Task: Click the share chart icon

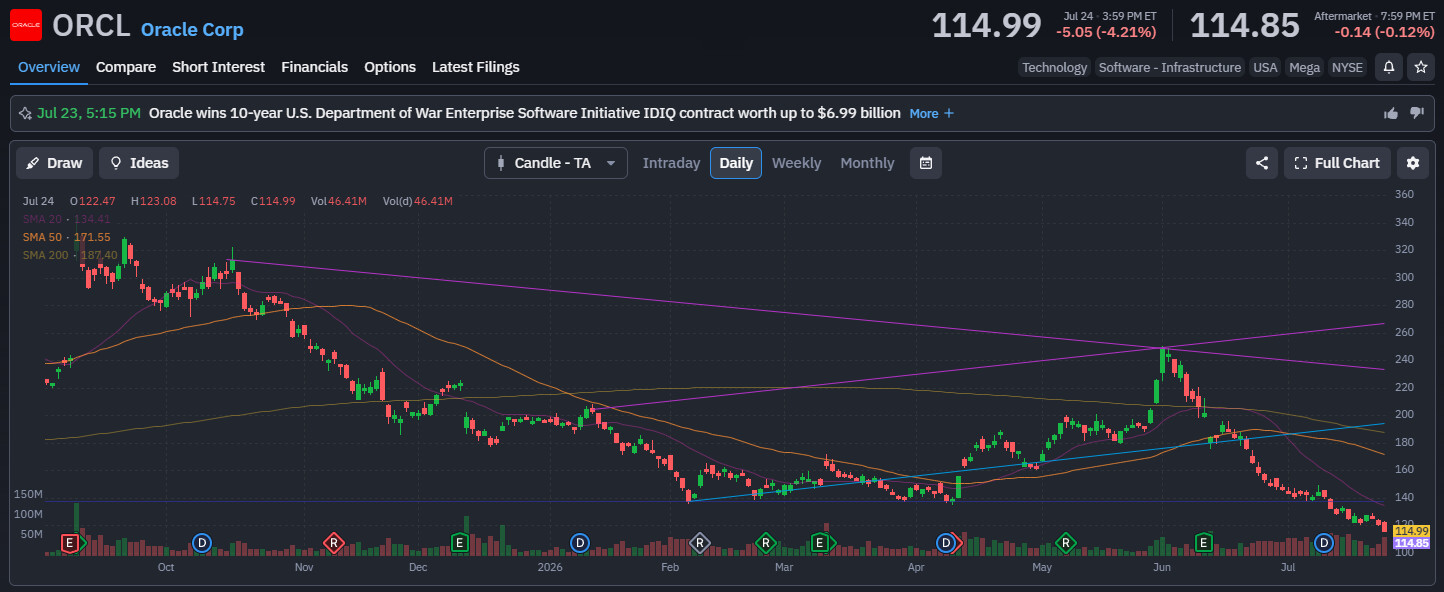Action: click(1262, 163)
